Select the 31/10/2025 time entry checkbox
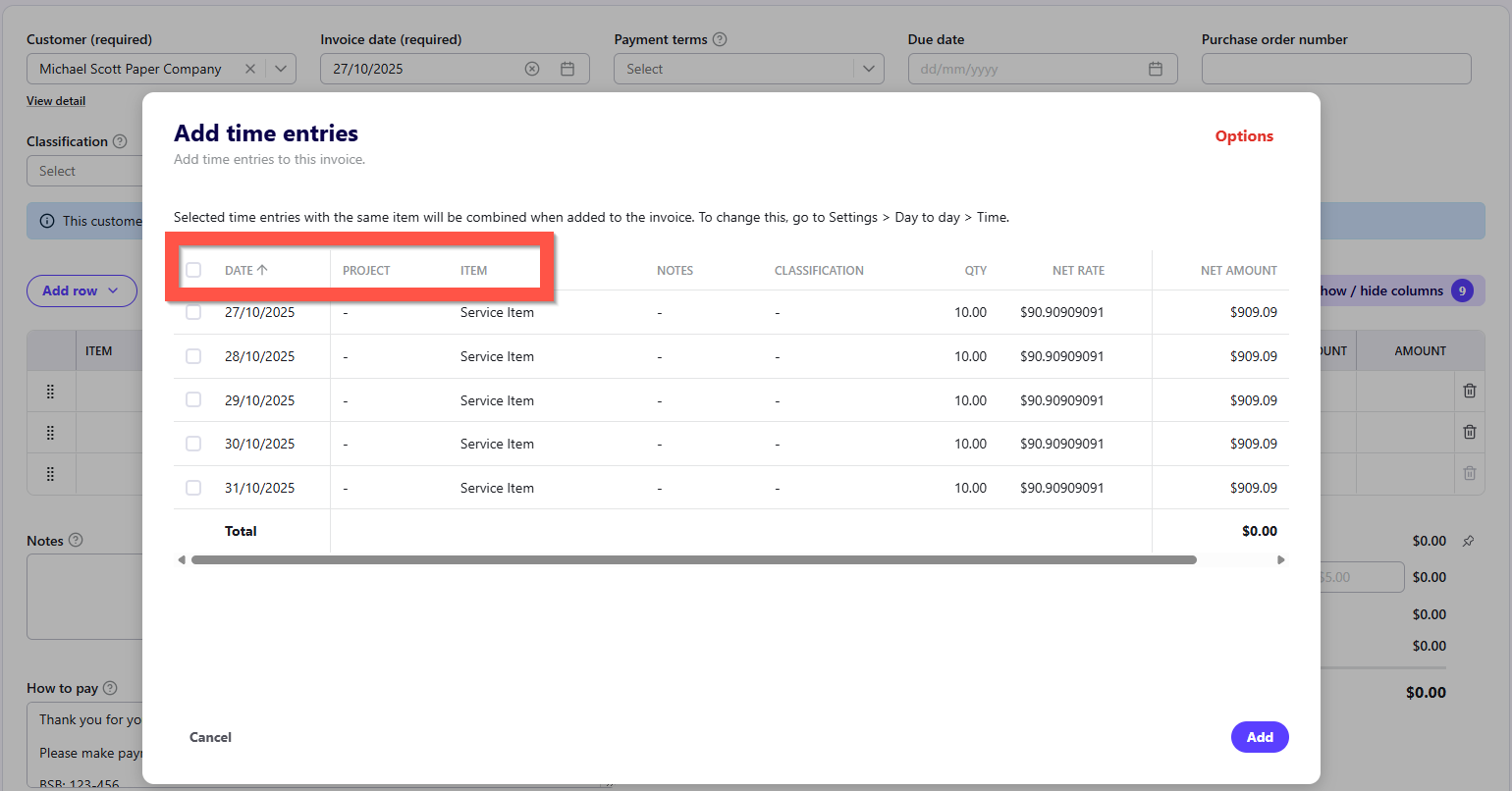Screen dimensions: 1512x791 (x=193, y=488)
